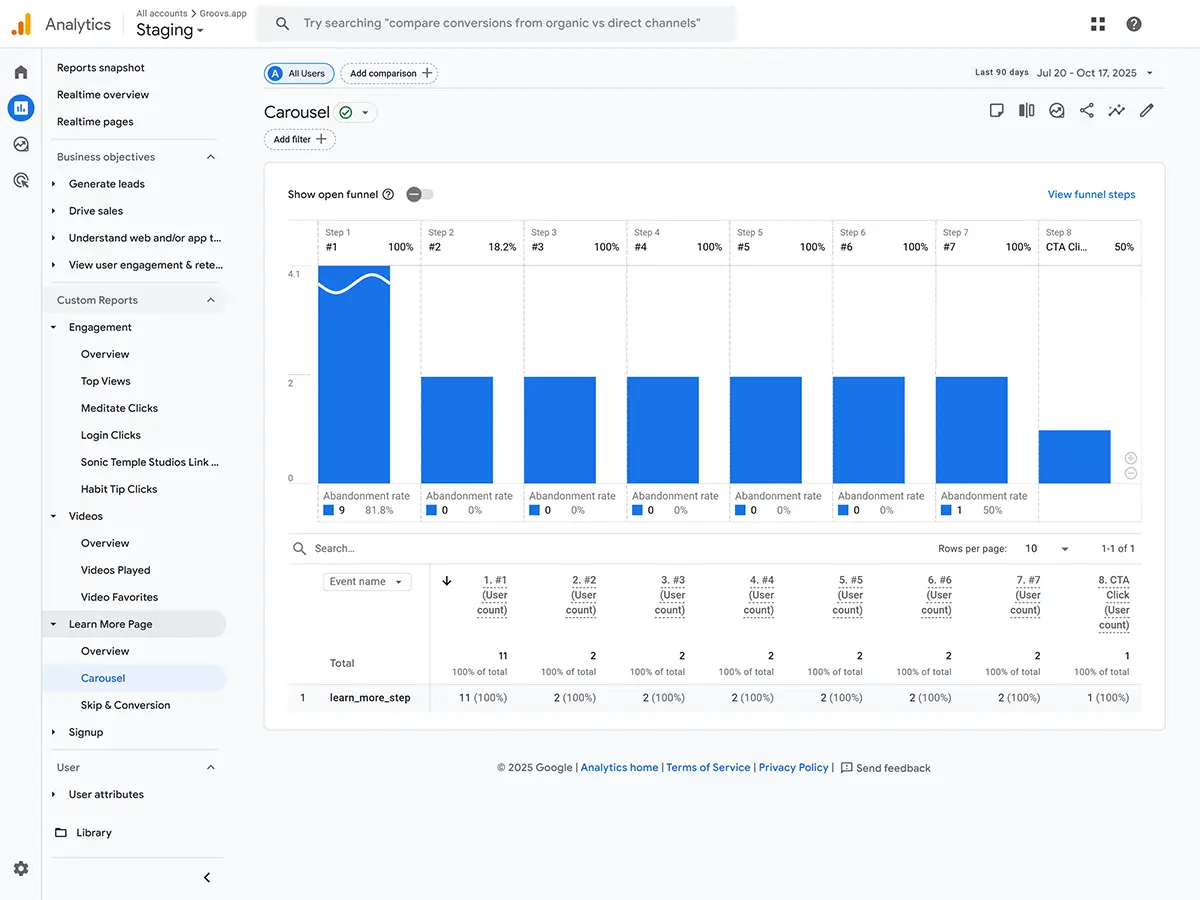Open the Rows per page dropdown
The height and width of the screenshot is (900, 1200).
(x=1047, y=549)
